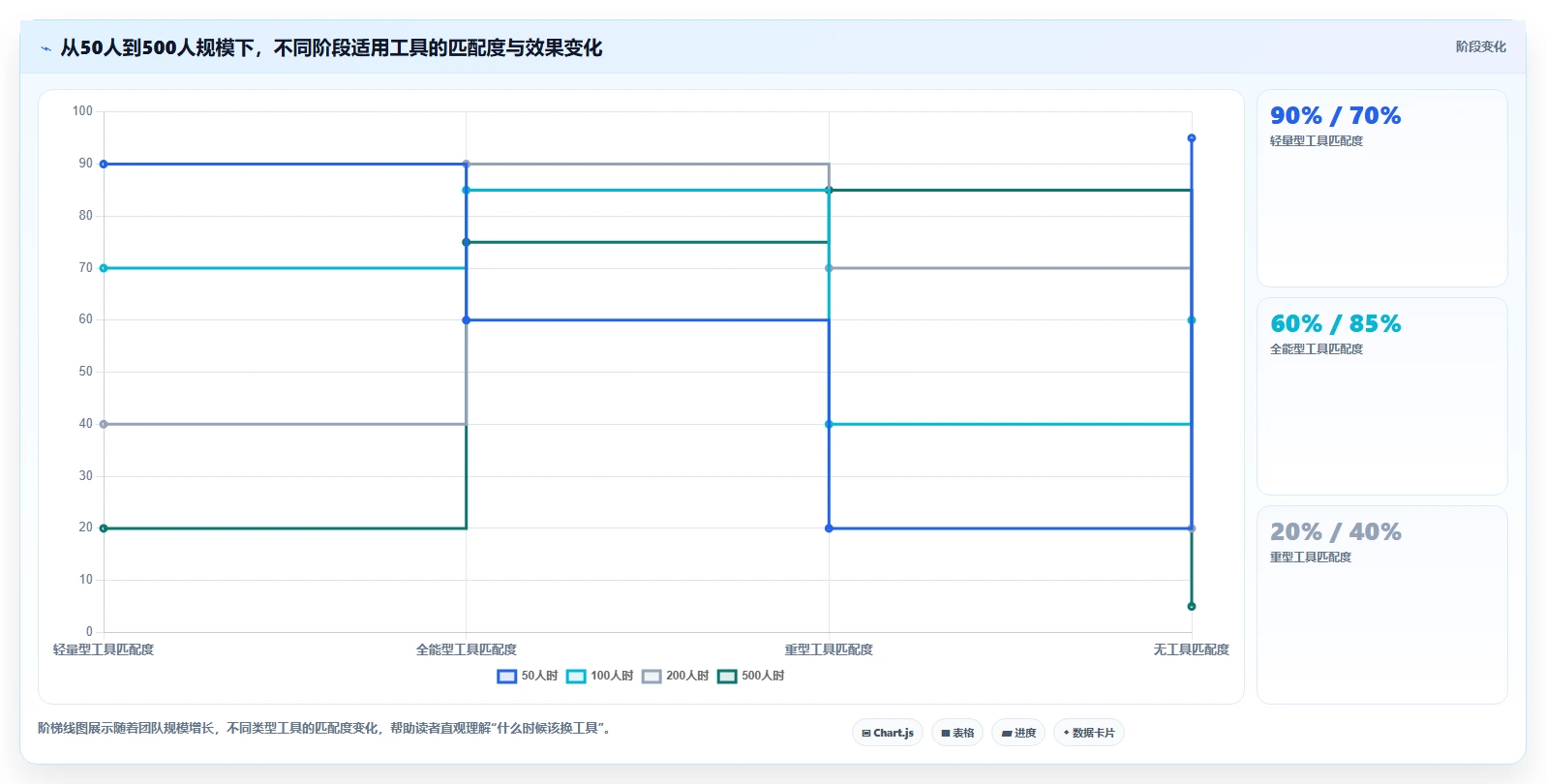The width and height of the screenshot is (1546, 784).
Task: Click the cyan 100人时 point at 70
Action: tap(104, 268)
